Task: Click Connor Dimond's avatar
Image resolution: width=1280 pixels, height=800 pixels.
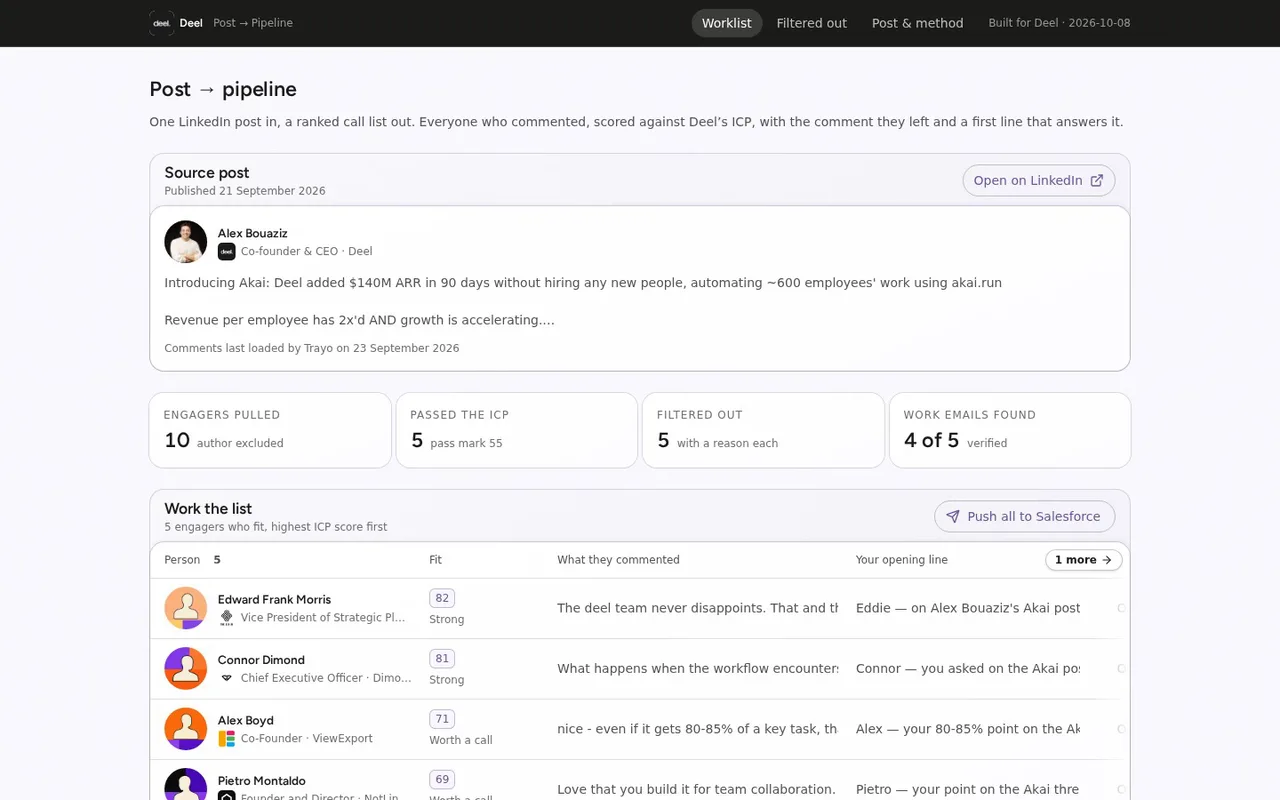Action: click(x=186, y=669)
